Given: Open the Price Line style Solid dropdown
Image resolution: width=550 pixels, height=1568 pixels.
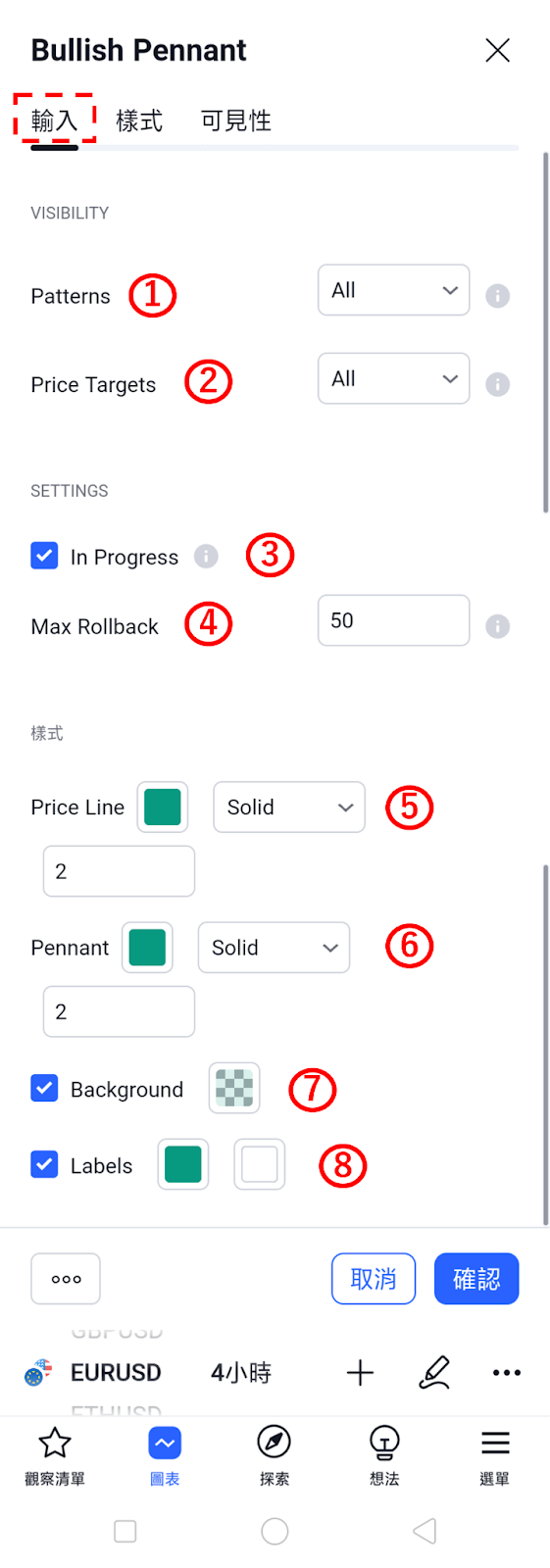Looking at the screenshot, I should pyautogui.click(x=289, y=808).
